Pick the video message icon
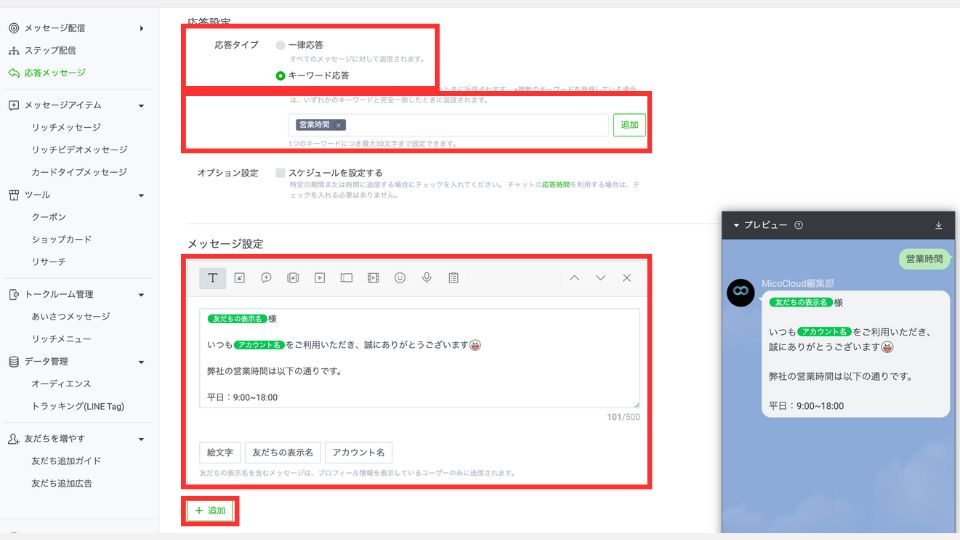960x540 pixels. click(320, 278)
